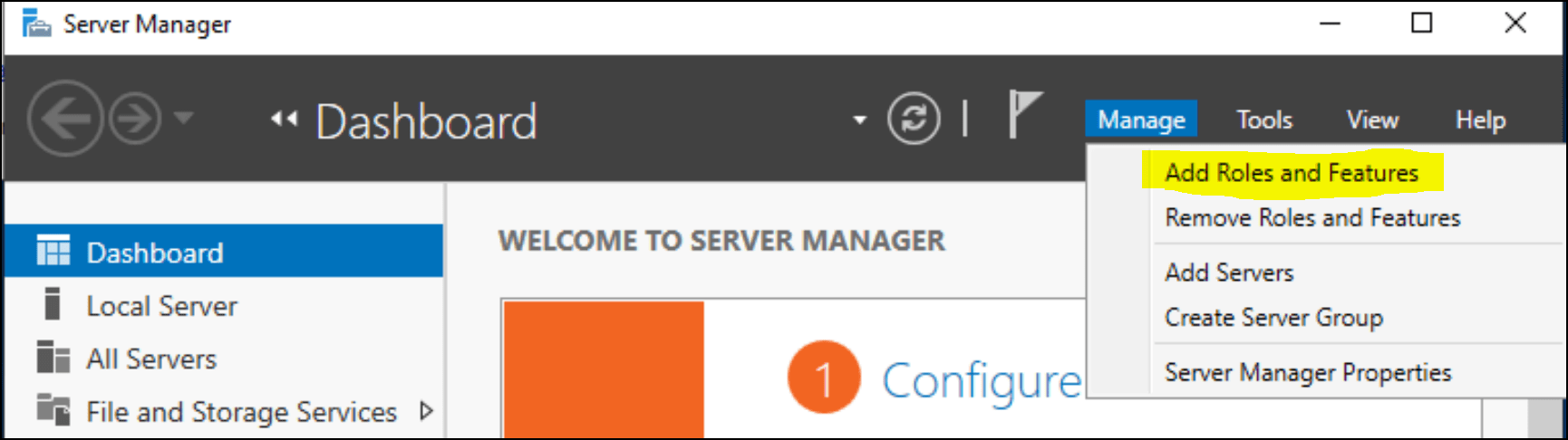The width and height of the screenshot is (1568, 440).
Task: Choose Add Servers from Manage menu
Action: pyautogui.click(x=1229, y=273)
